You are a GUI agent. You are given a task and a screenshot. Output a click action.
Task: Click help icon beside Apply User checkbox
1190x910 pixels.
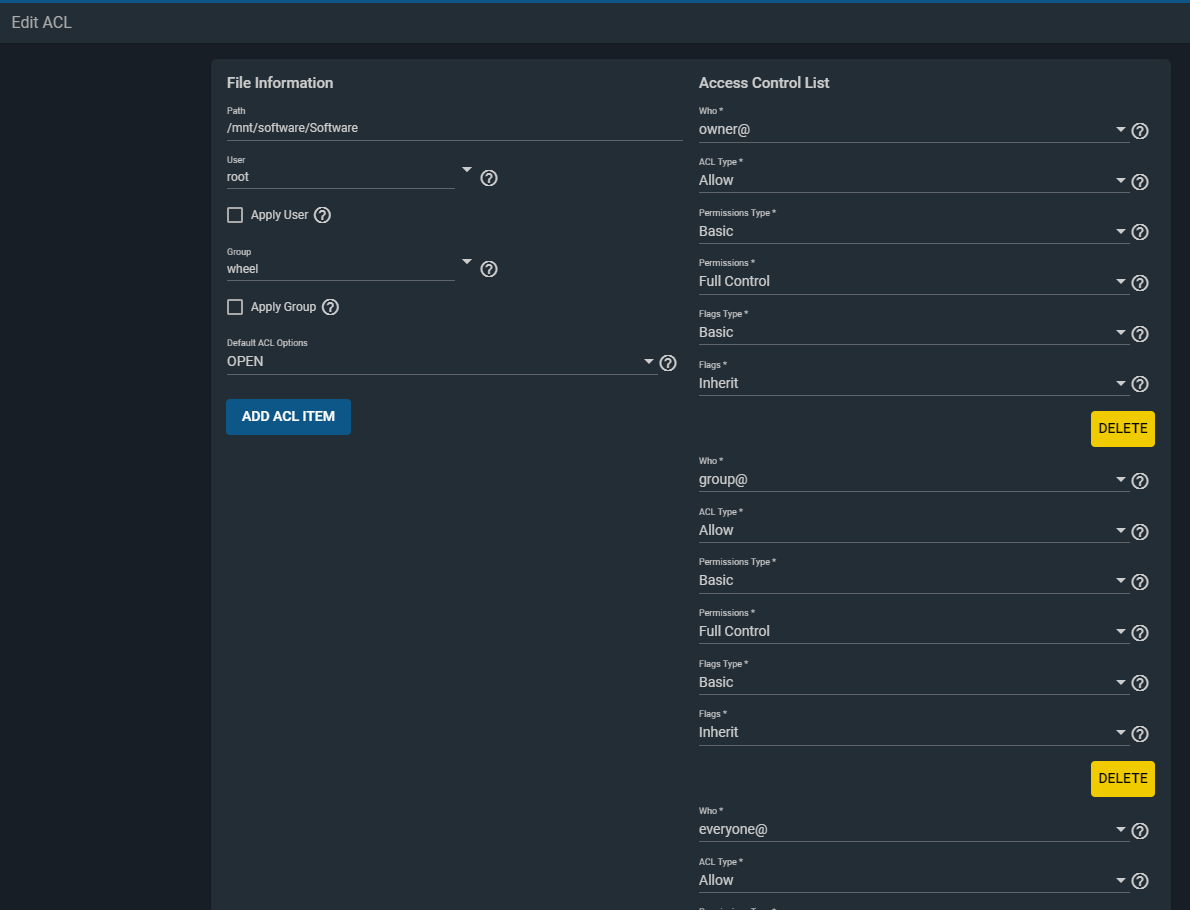(x=322, y=215)
